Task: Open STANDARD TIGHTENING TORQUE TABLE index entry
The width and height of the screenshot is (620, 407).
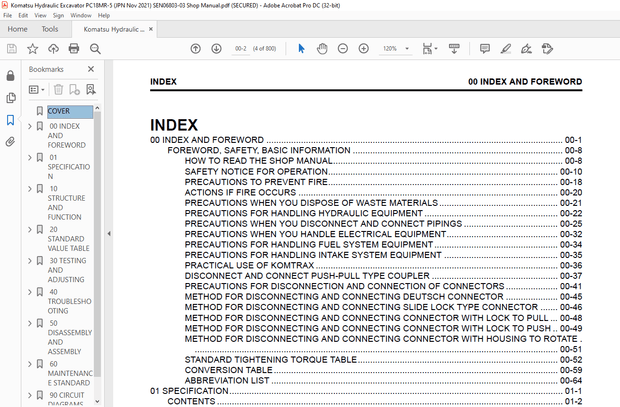Action: coord(271,360)
